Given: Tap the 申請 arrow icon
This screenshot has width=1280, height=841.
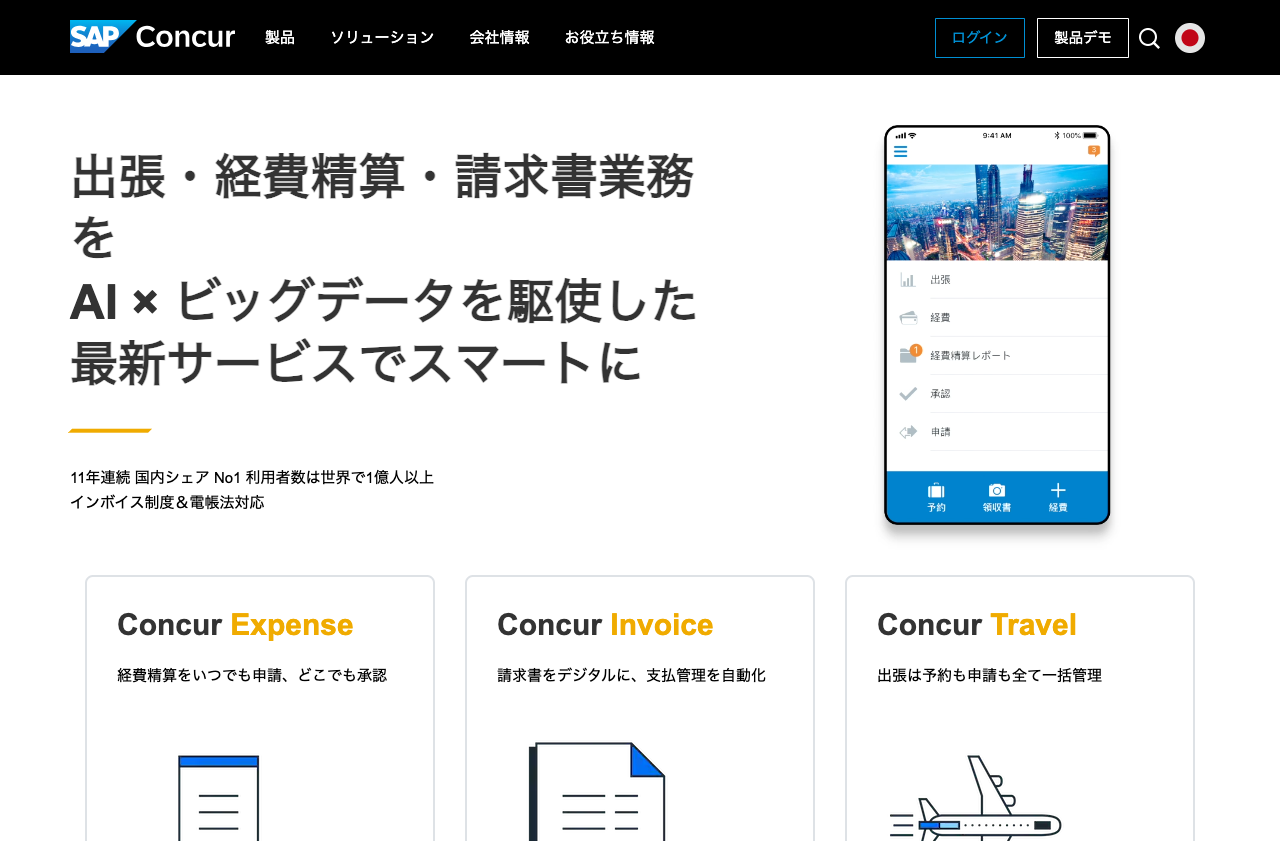Looking at the screenshot, I should click(908, 431).
